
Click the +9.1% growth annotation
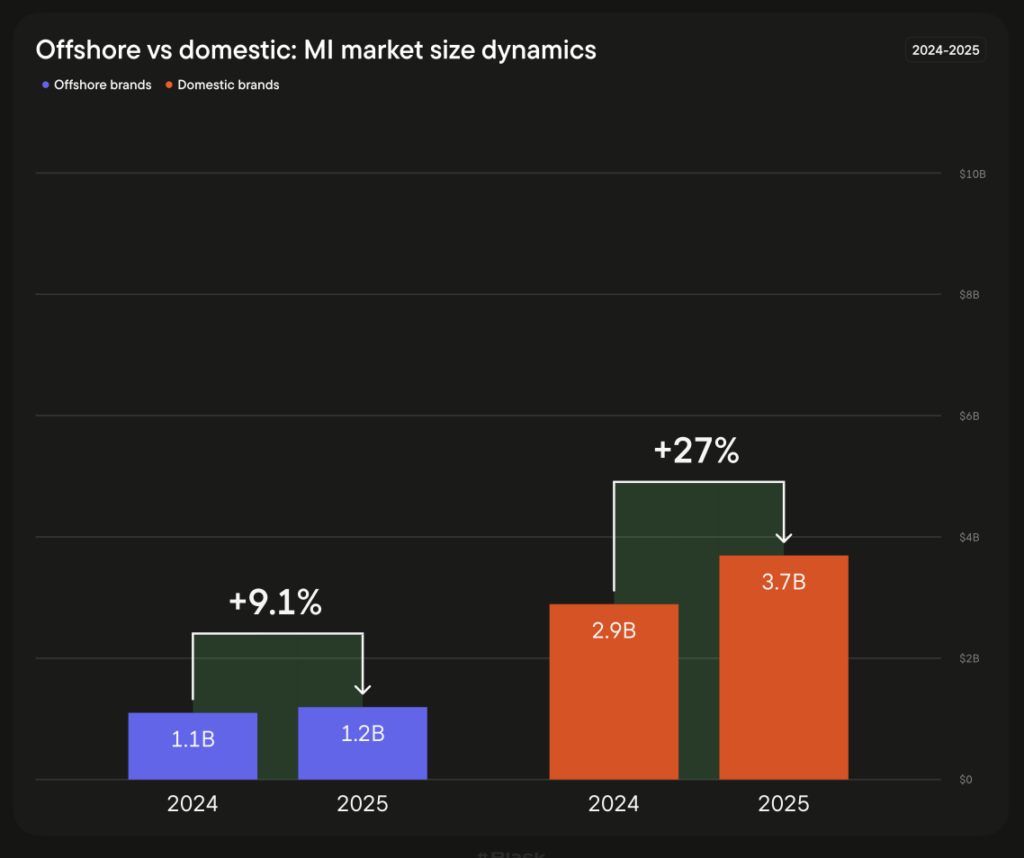point(275,602)
